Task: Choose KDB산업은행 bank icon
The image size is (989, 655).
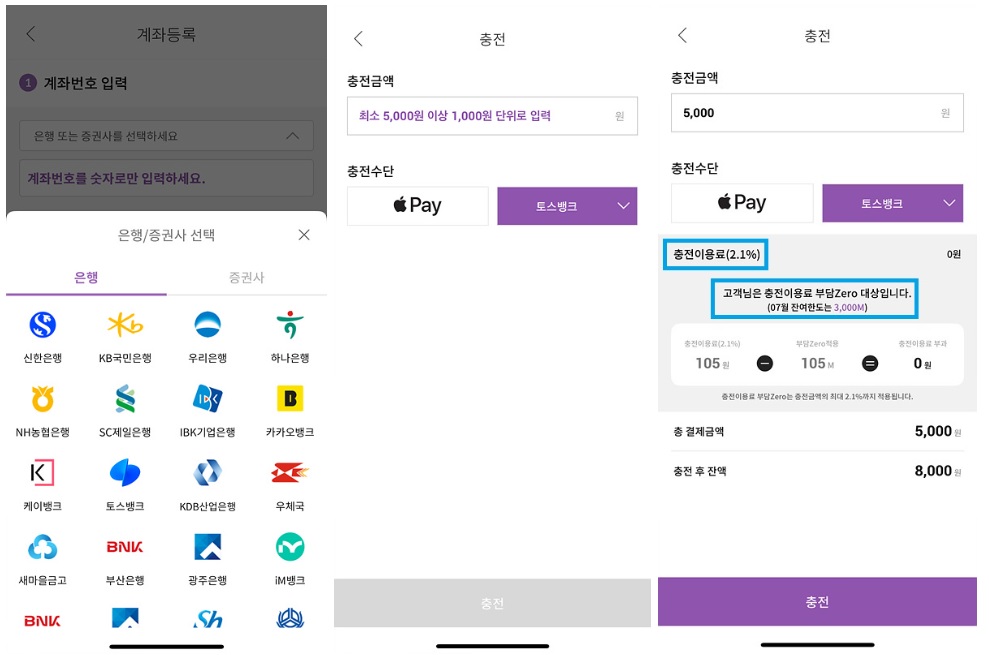Action: 208,473
